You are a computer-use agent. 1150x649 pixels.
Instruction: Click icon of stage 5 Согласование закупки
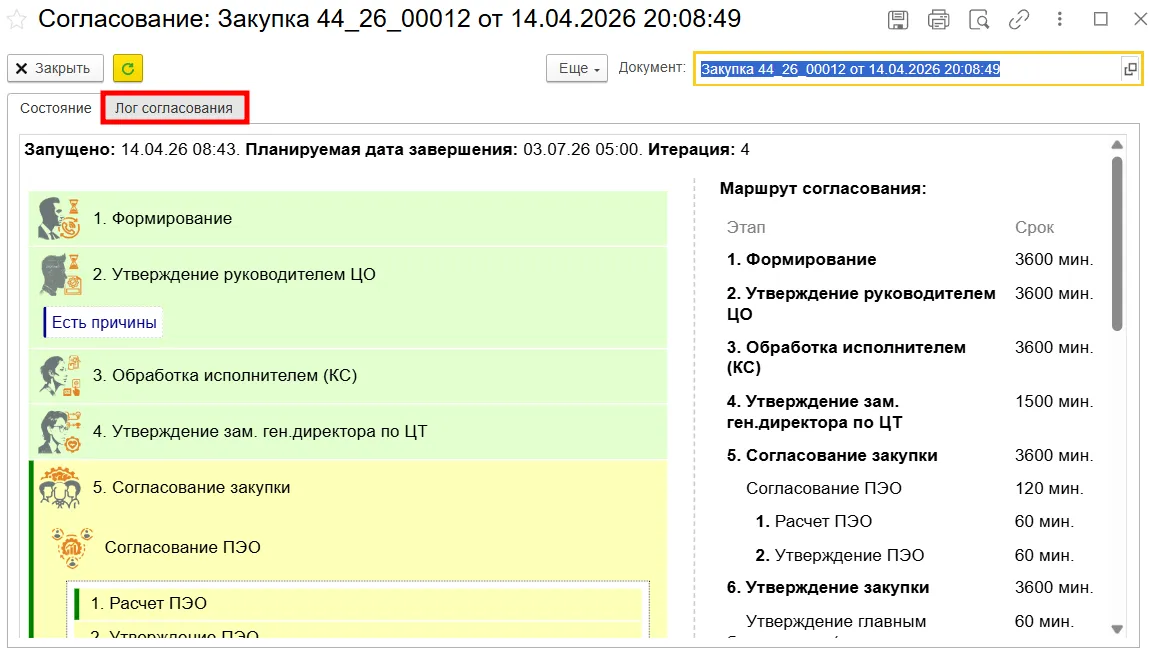click(x=59, y=488)
